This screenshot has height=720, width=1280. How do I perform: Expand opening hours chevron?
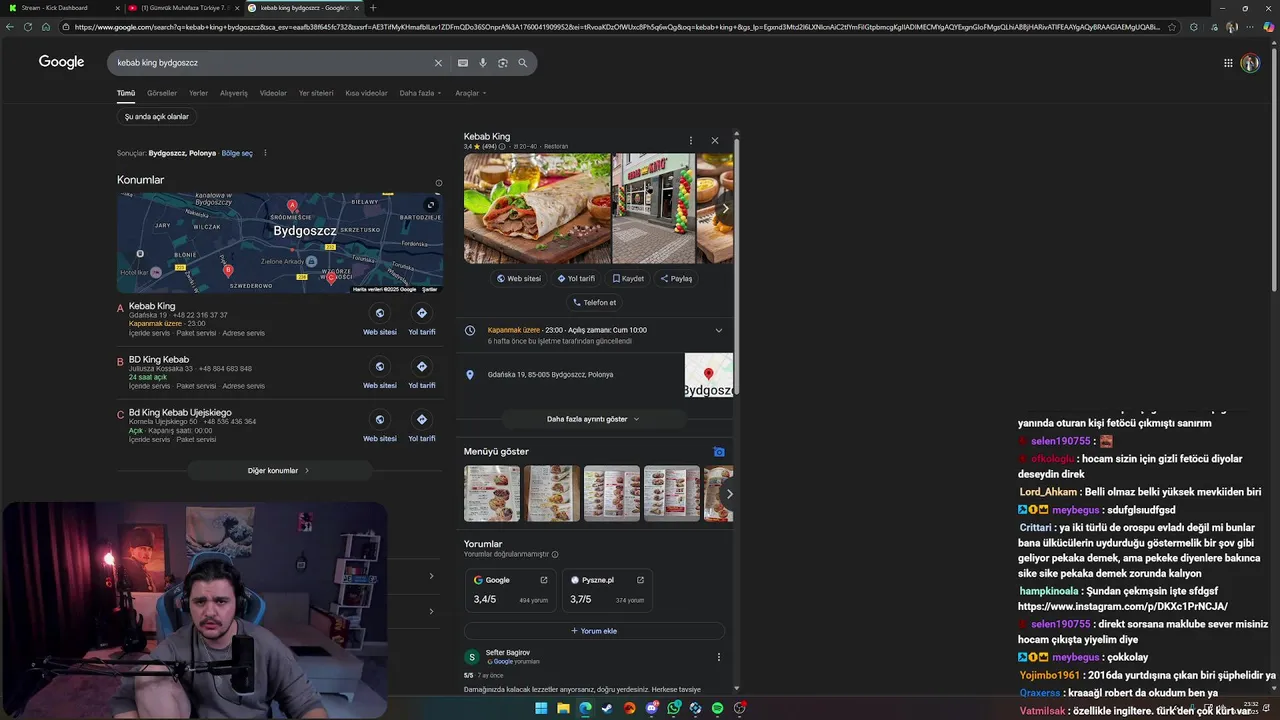(x=718, y=330)
